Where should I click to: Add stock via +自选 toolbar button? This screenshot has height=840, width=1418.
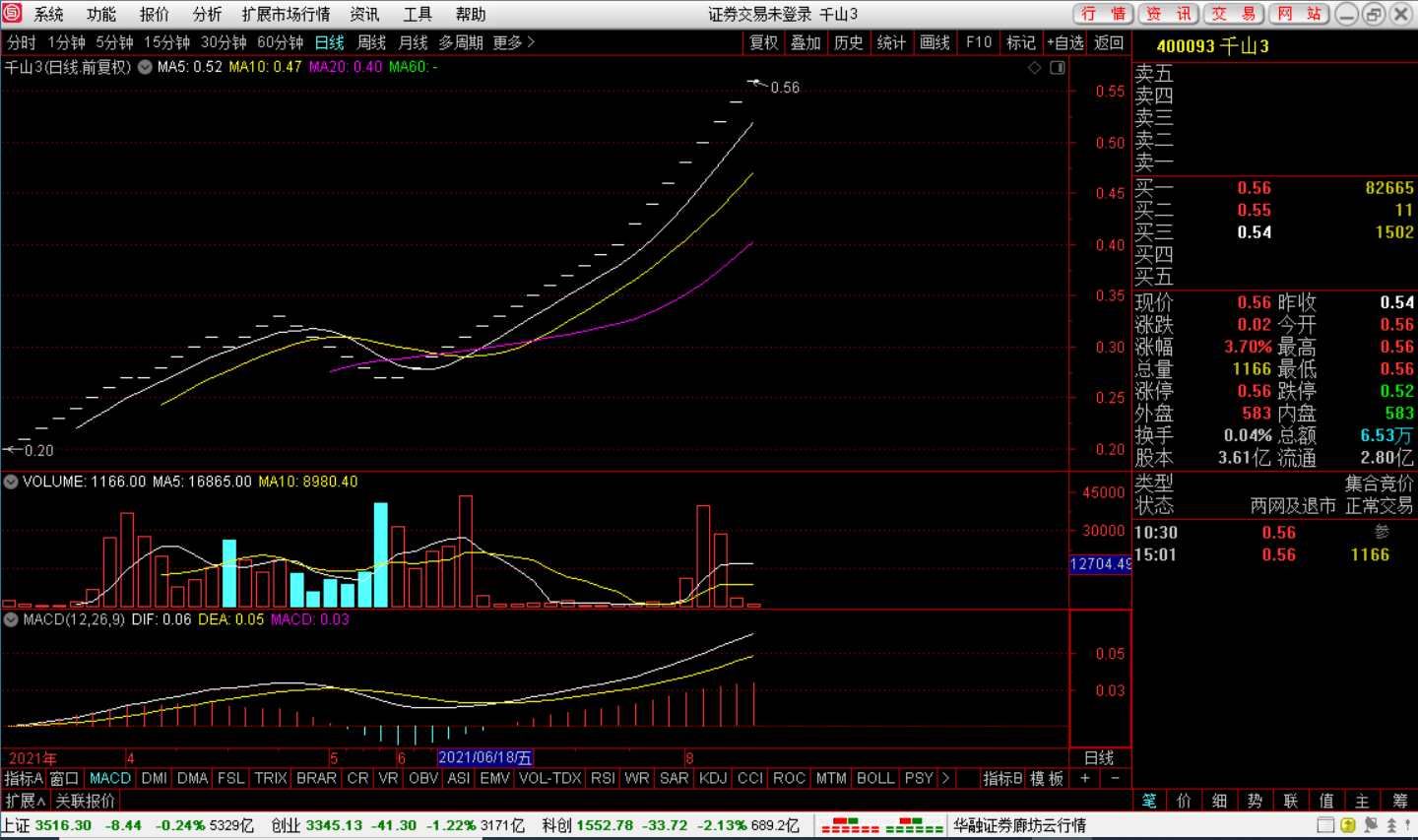click(x=1065, y=42)
